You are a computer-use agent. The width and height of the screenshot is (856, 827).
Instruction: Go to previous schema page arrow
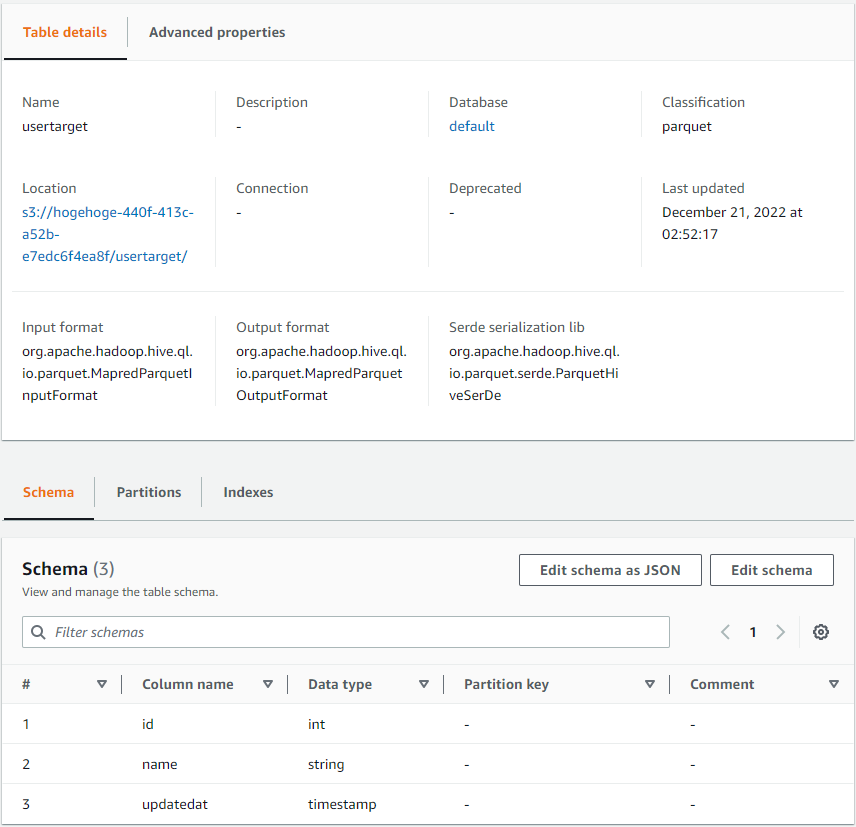coord(725,632)
